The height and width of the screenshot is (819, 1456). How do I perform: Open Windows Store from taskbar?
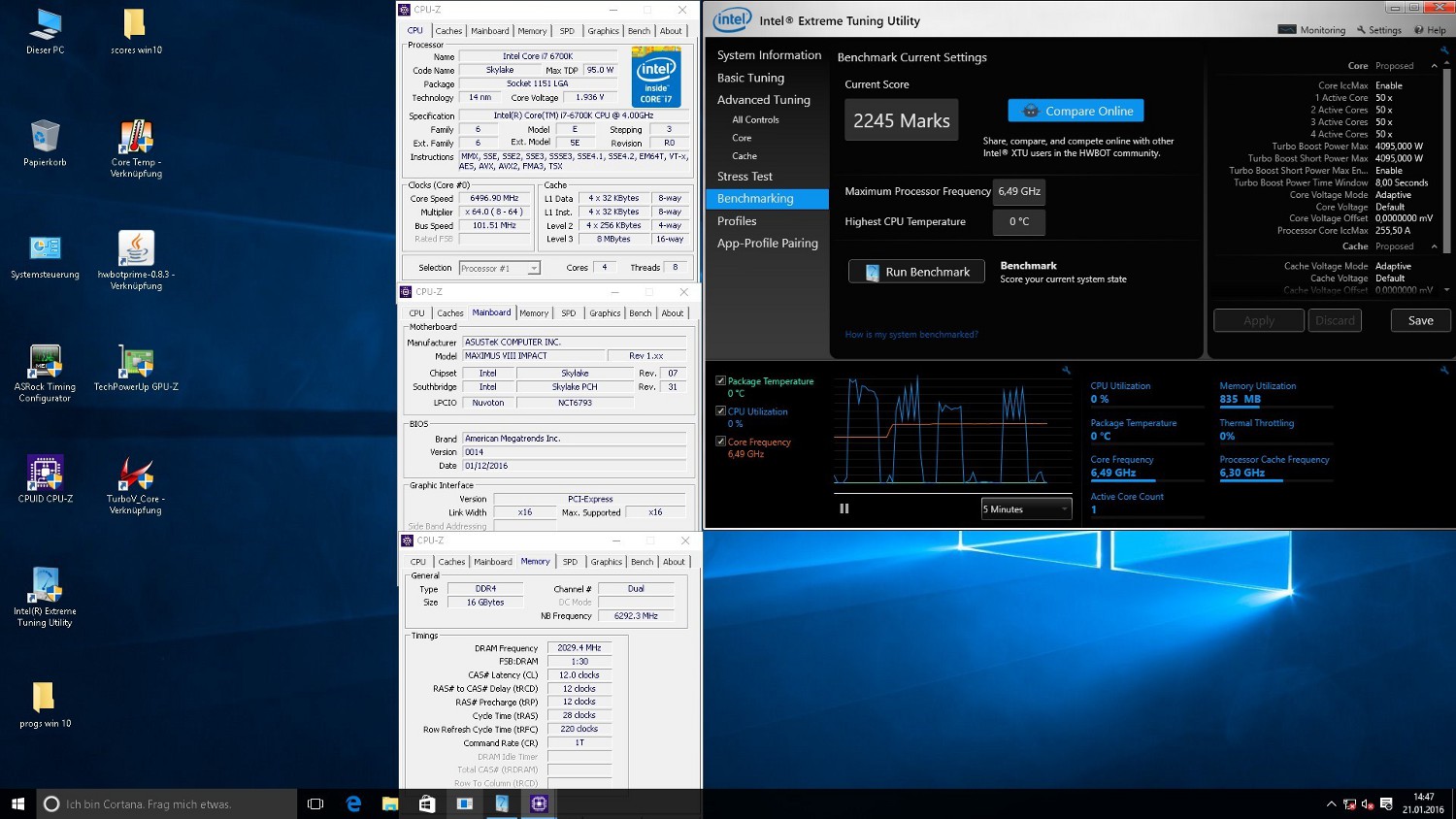click(x=427, y=803)
